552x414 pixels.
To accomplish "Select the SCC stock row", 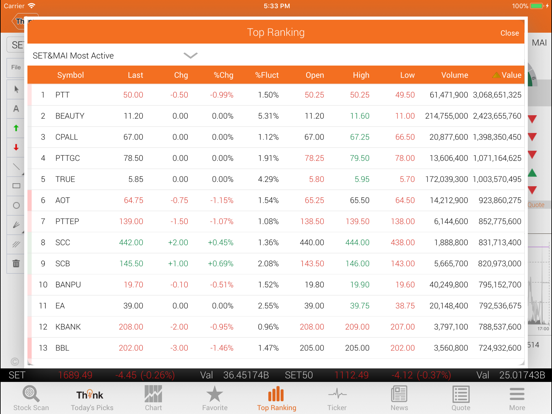I will click(x=276, y=243).
